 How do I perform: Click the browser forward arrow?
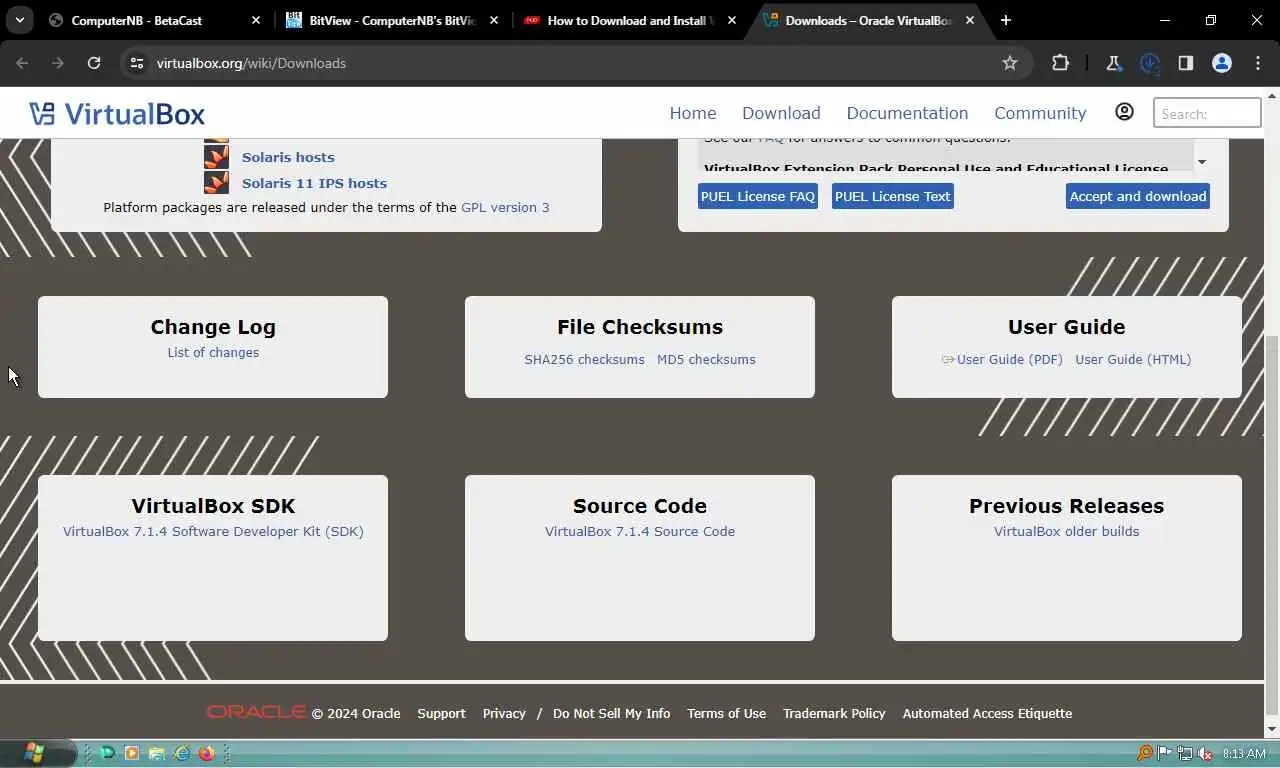[x=58, y=63]
